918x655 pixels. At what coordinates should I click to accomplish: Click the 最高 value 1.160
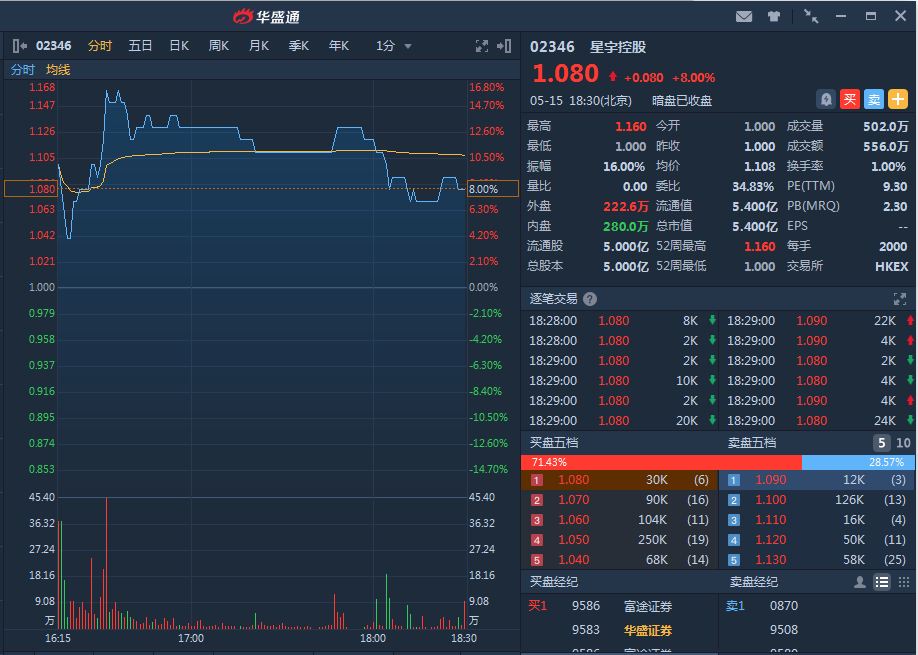pyautogui.click(x=631, y=126)
